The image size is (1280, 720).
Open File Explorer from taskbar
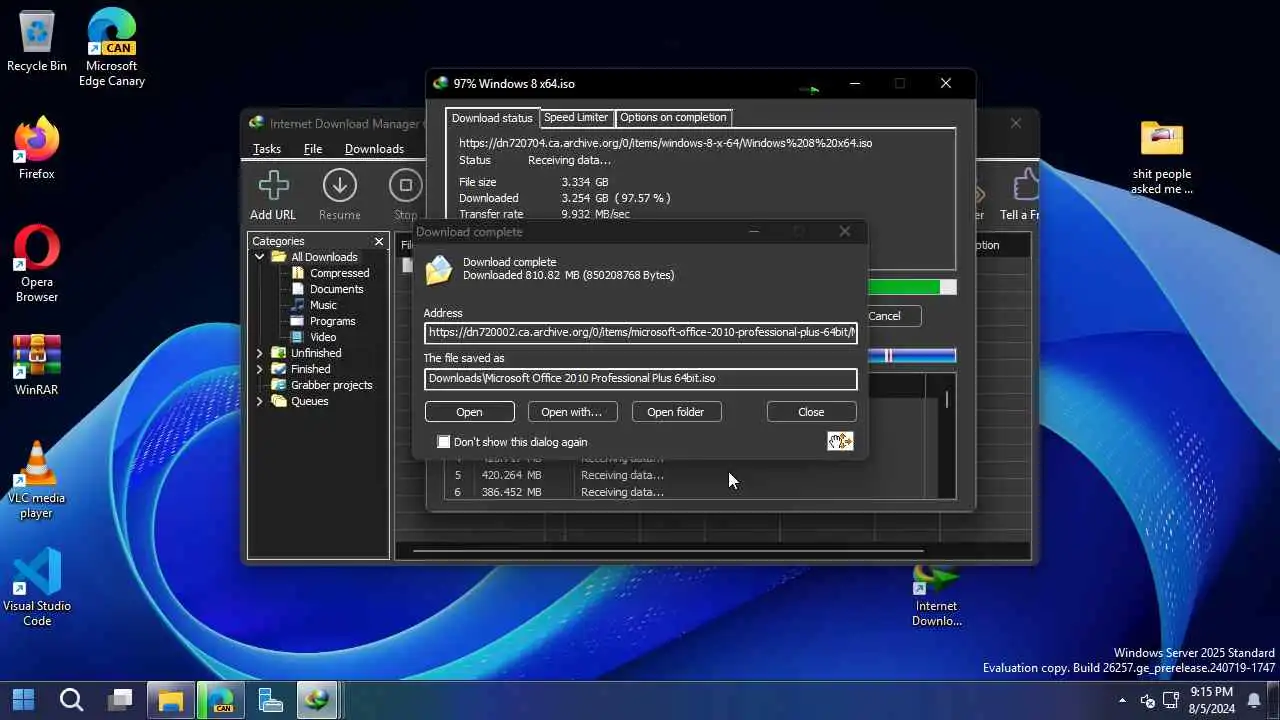pyautogui.click(x=171, y=699)
